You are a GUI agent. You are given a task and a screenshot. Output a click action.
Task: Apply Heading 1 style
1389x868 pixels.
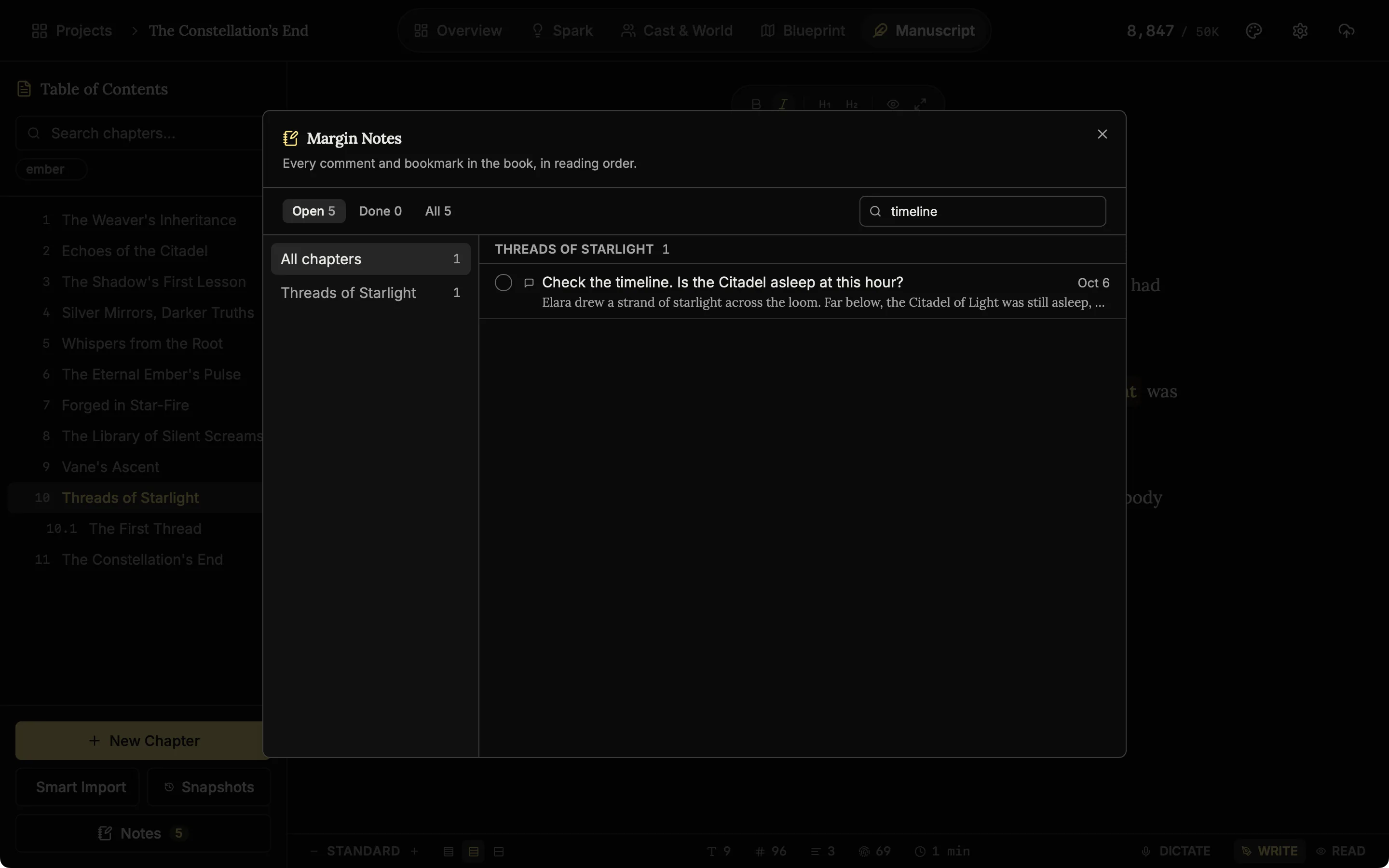pos(824,104)
